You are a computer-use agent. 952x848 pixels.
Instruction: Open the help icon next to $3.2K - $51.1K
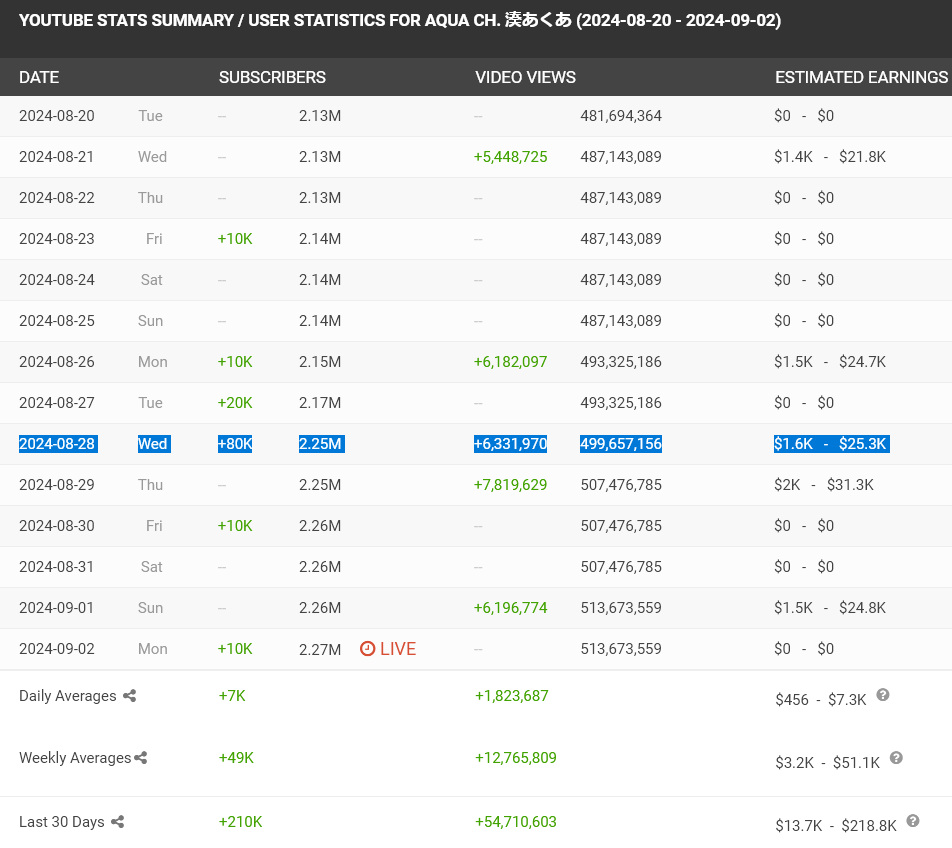coord(896,758)
